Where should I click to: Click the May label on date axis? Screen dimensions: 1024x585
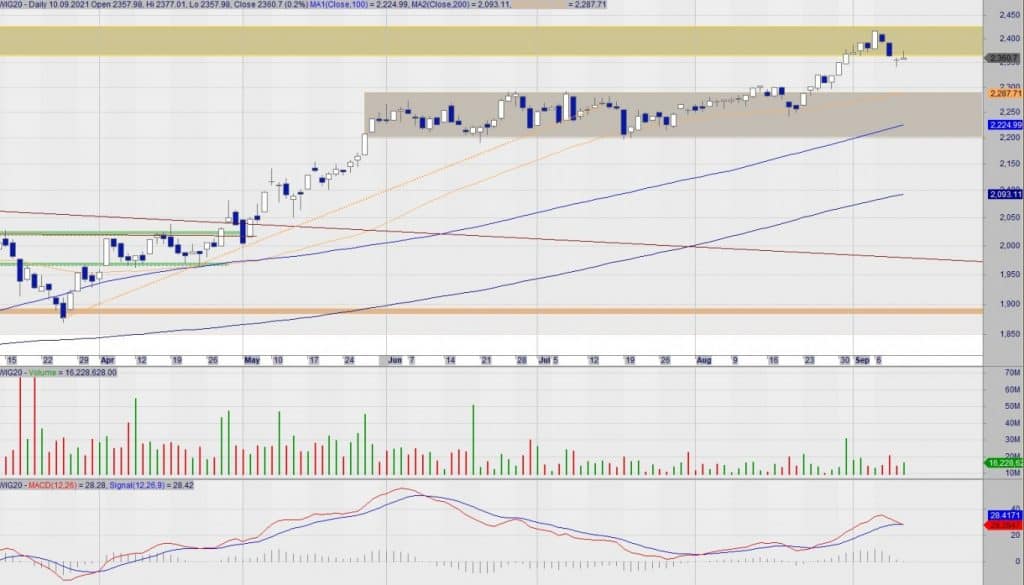(x=250, y=359)
